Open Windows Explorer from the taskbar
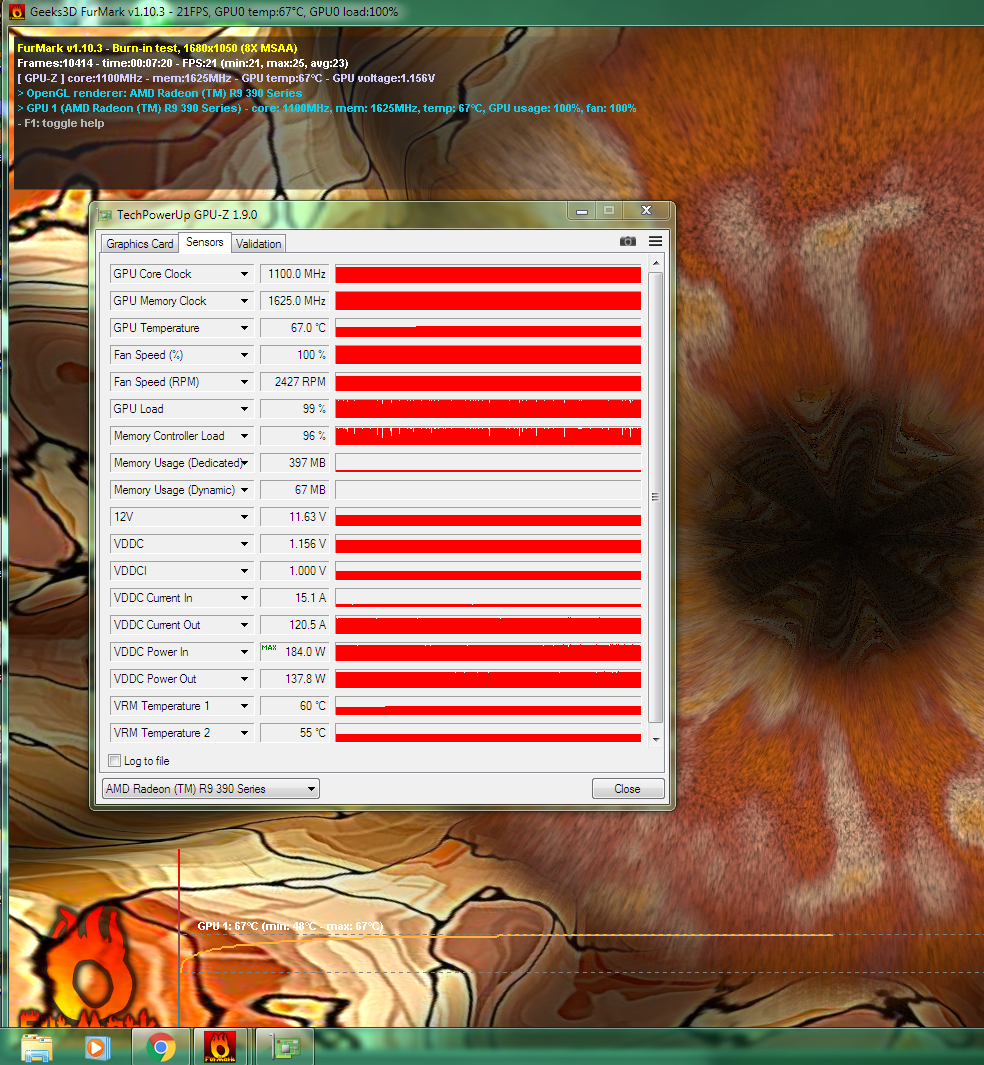This screenshot has height=1065, width=984. point(37,1047)
